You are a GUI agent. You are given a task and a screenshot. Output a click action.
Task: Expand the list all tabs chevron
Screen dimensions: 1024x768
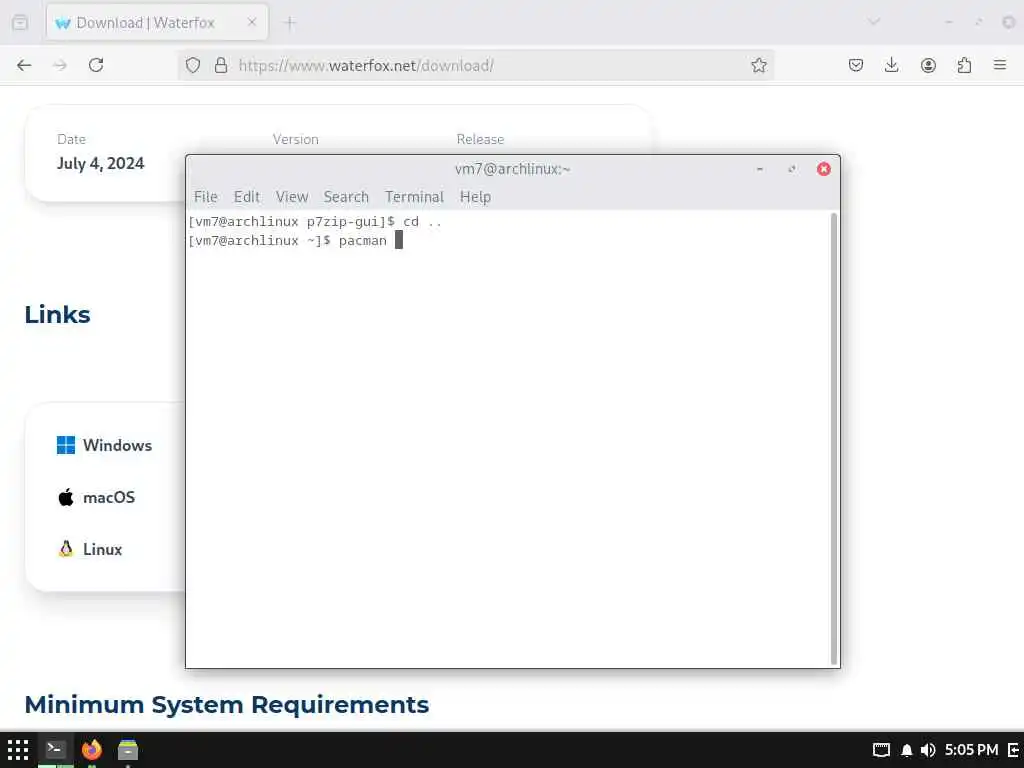(x=874, y=22)
